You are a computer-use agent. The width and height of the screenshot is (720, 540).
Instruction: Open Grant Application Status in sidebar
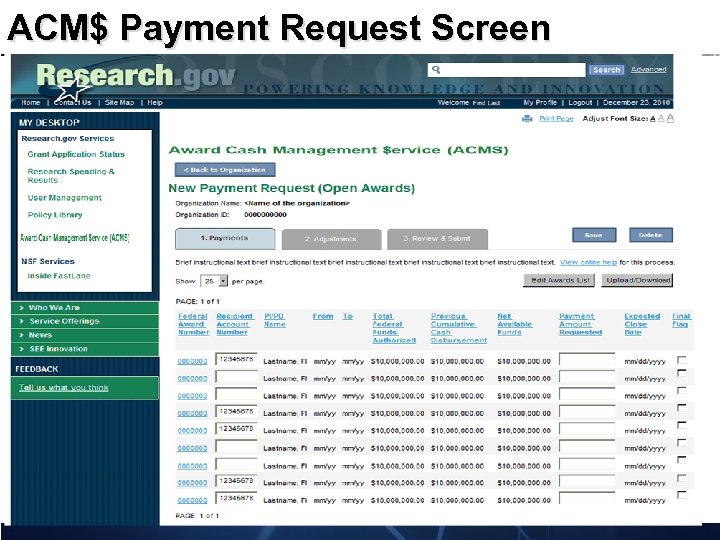[76, 154]
